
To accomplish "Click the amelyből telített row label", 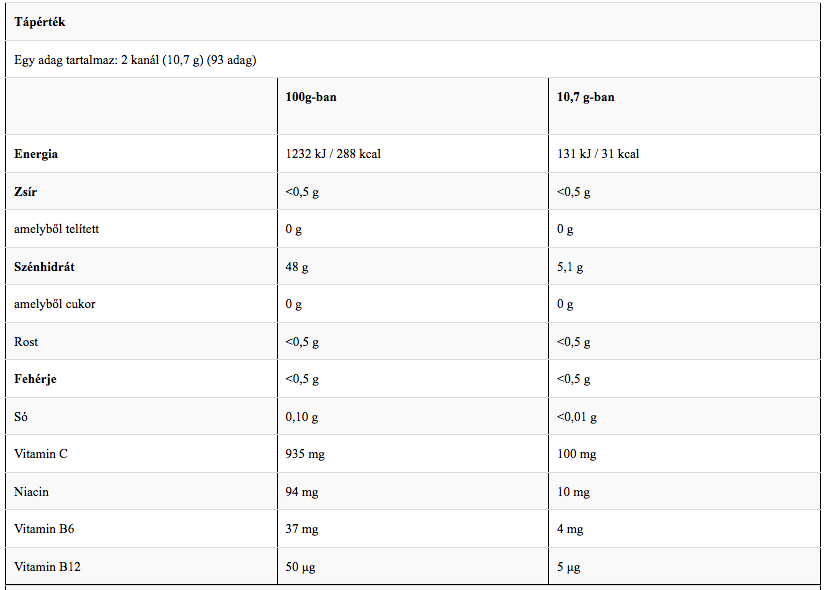I will tap(56, 229).
